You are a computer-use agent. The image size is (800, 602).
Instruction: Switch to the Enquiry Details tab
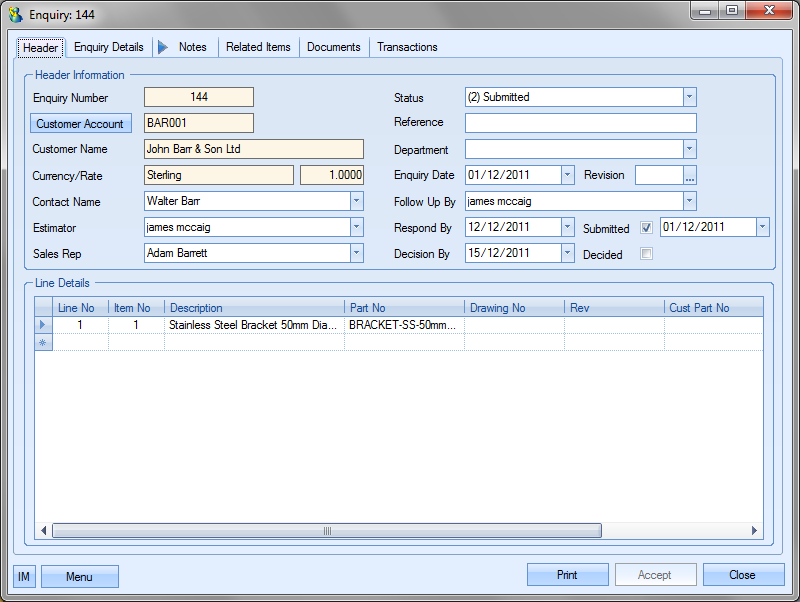(x=109, y=47)
